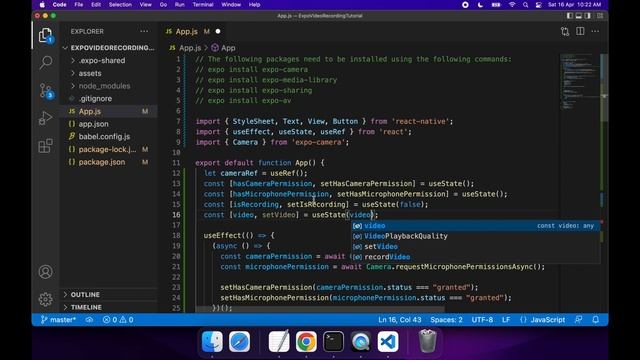Open Visual Studio Code from the Dock
Image resolution: width=640 pixels, height=360 pixels.
point(388,341)
